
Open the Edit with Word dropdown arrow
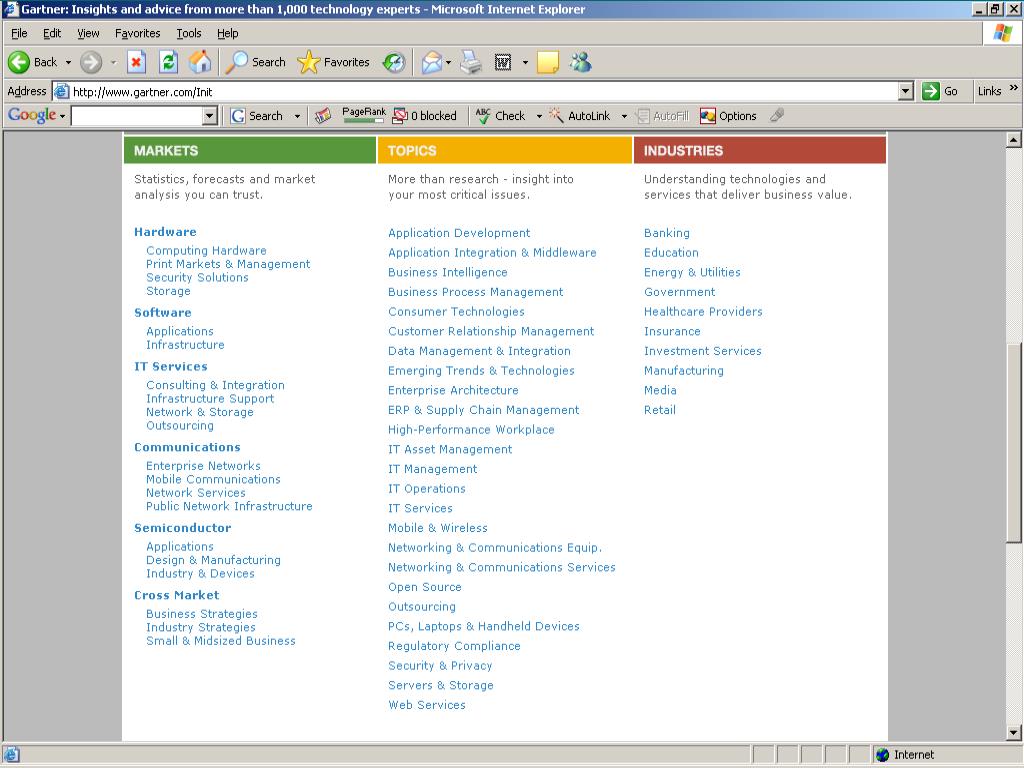click(x=525, y=63)
